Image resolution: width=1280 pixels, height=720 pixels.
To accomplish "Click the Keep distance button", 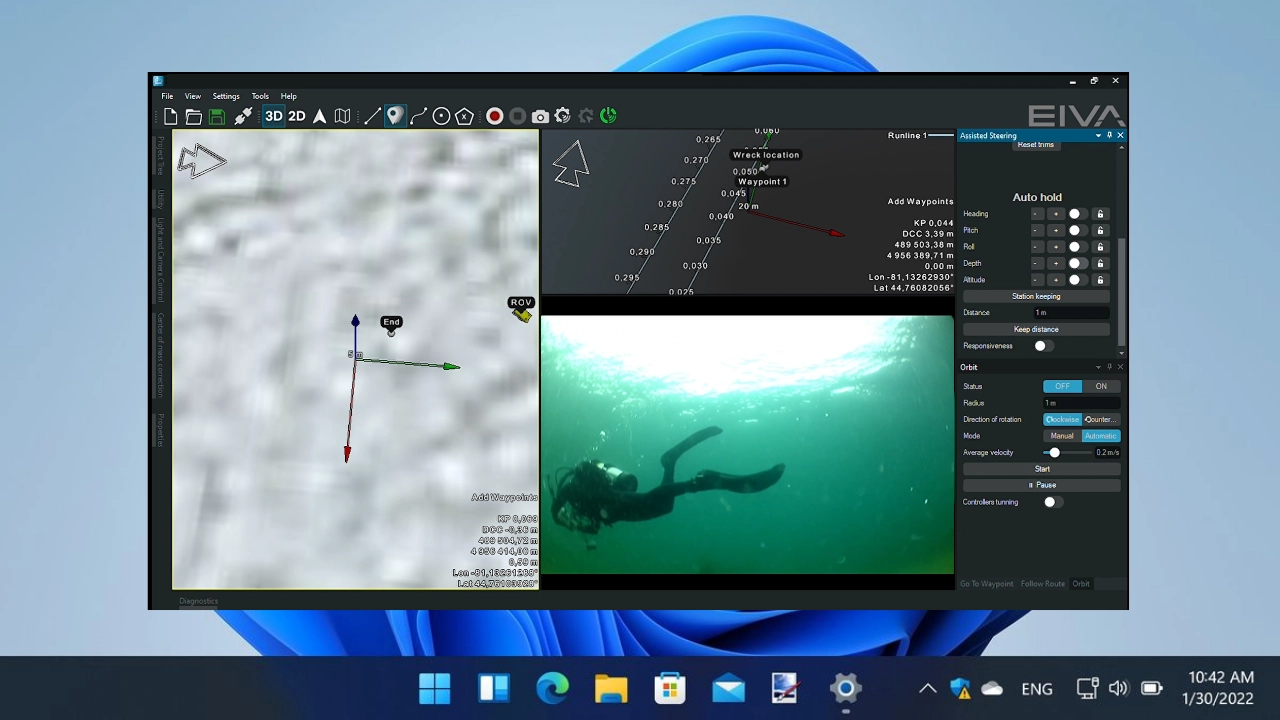I will (1036, 329).
